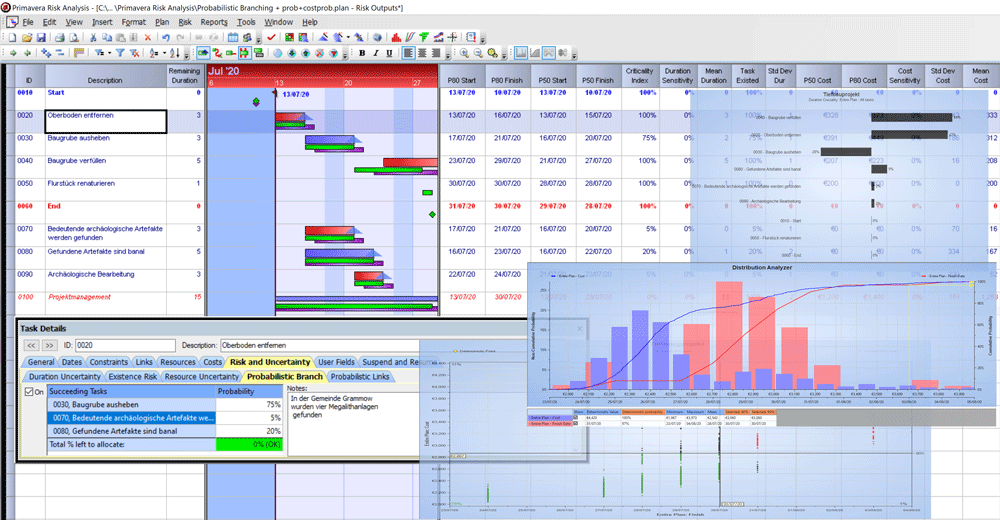This screenshot has height=520, width=1000.
Task: Uncheck the 'On' probabilistic branch checkbox
Action: (27, 392)
